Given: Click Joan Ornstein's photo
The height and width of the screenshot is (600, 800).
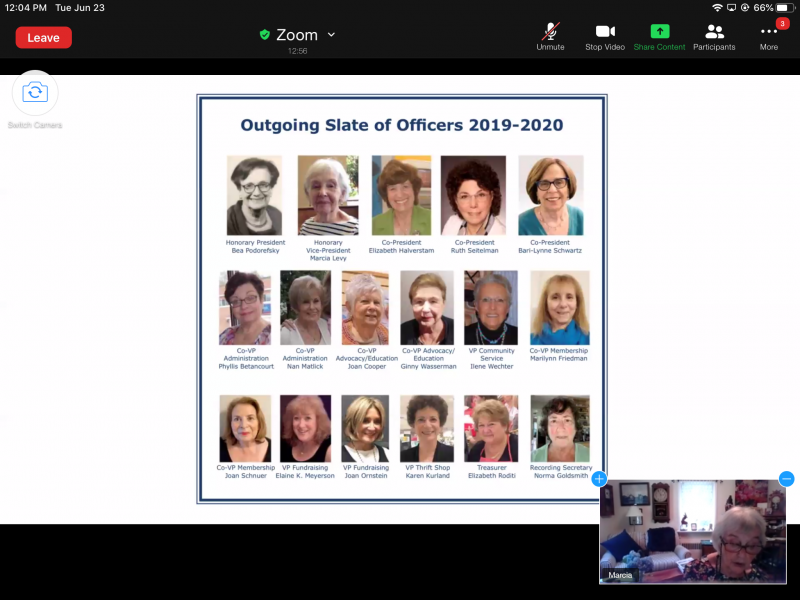Looking at the screenshot, I should (365, 429).
